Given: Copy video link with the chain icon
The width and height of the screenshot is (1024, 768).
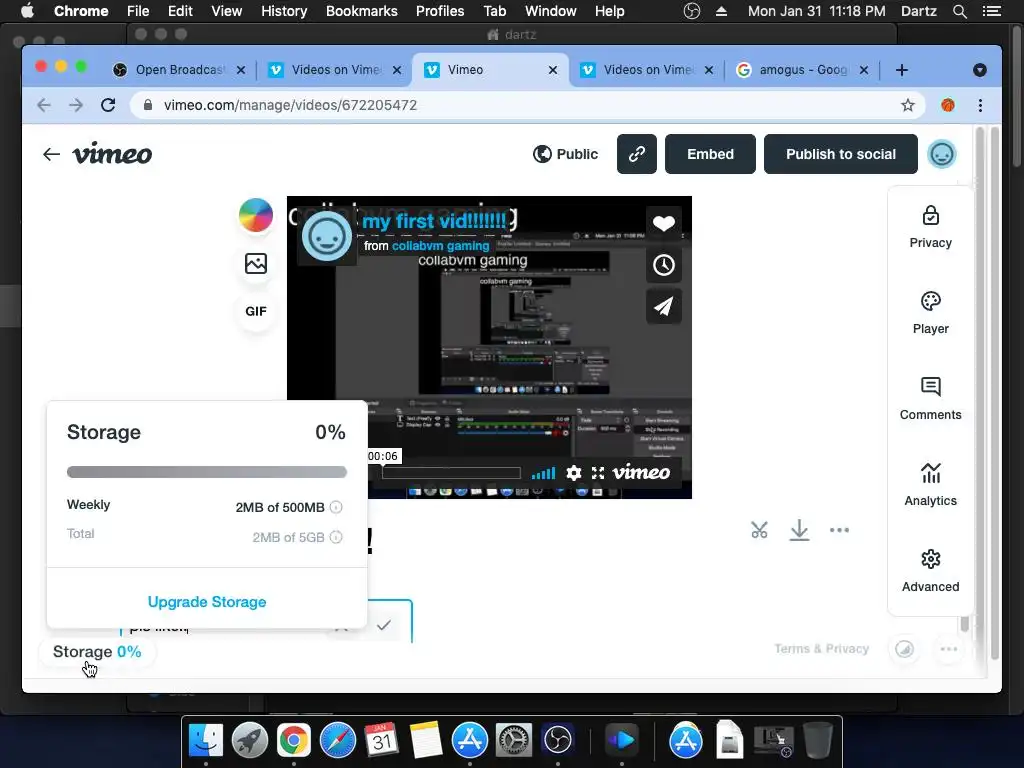Looking at the screenshot, I should pyautogui.click(x=637, y=154).
